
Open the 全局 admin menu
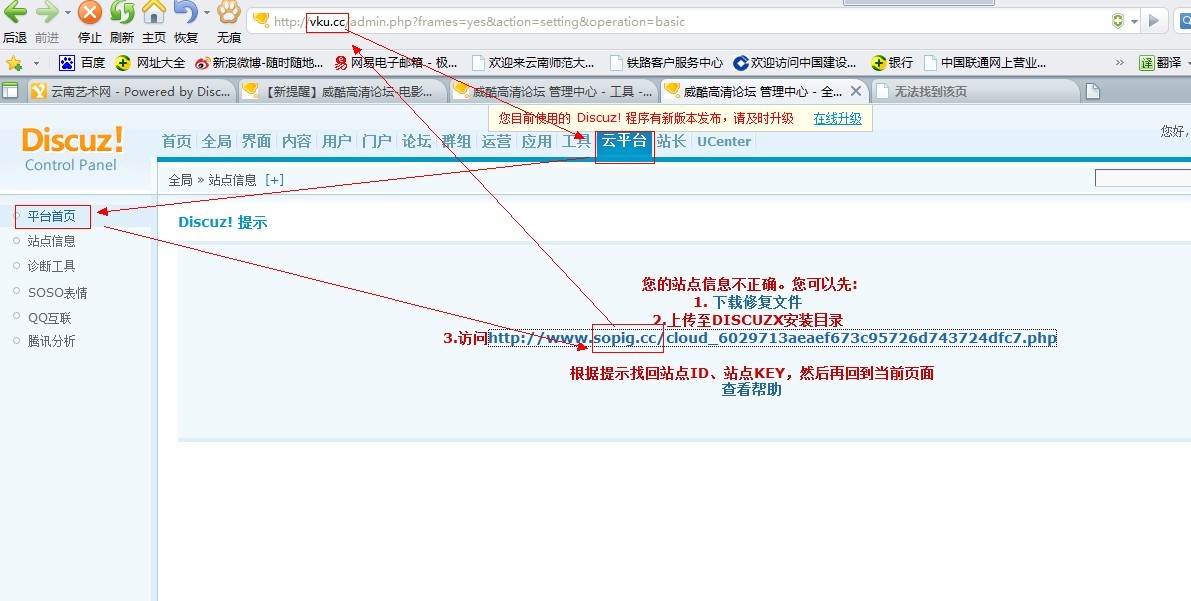pyautogui.click(x=216, y=141)
